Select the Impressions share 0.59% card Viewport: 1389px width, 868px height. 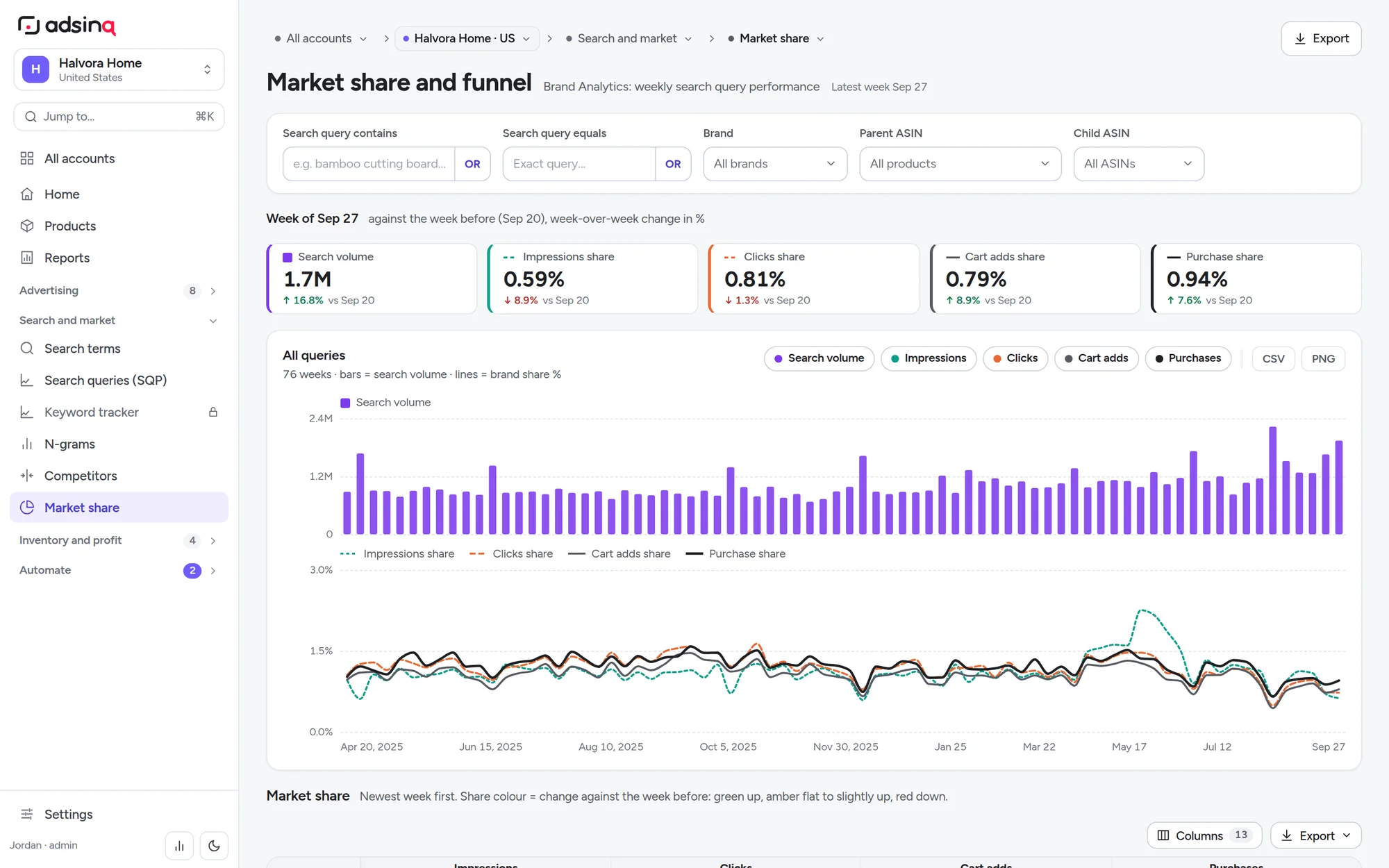click(x=592, y=278)
